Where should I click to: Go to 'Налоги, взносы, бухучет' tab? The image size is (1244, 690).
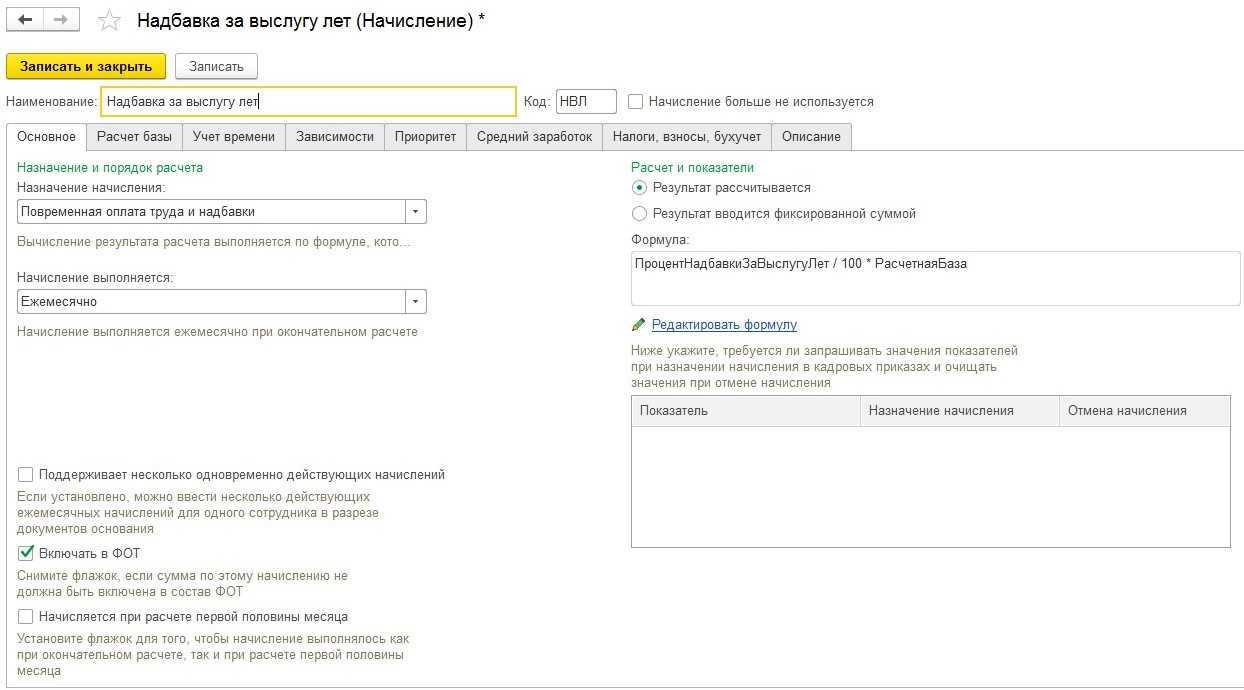(686, 137)
